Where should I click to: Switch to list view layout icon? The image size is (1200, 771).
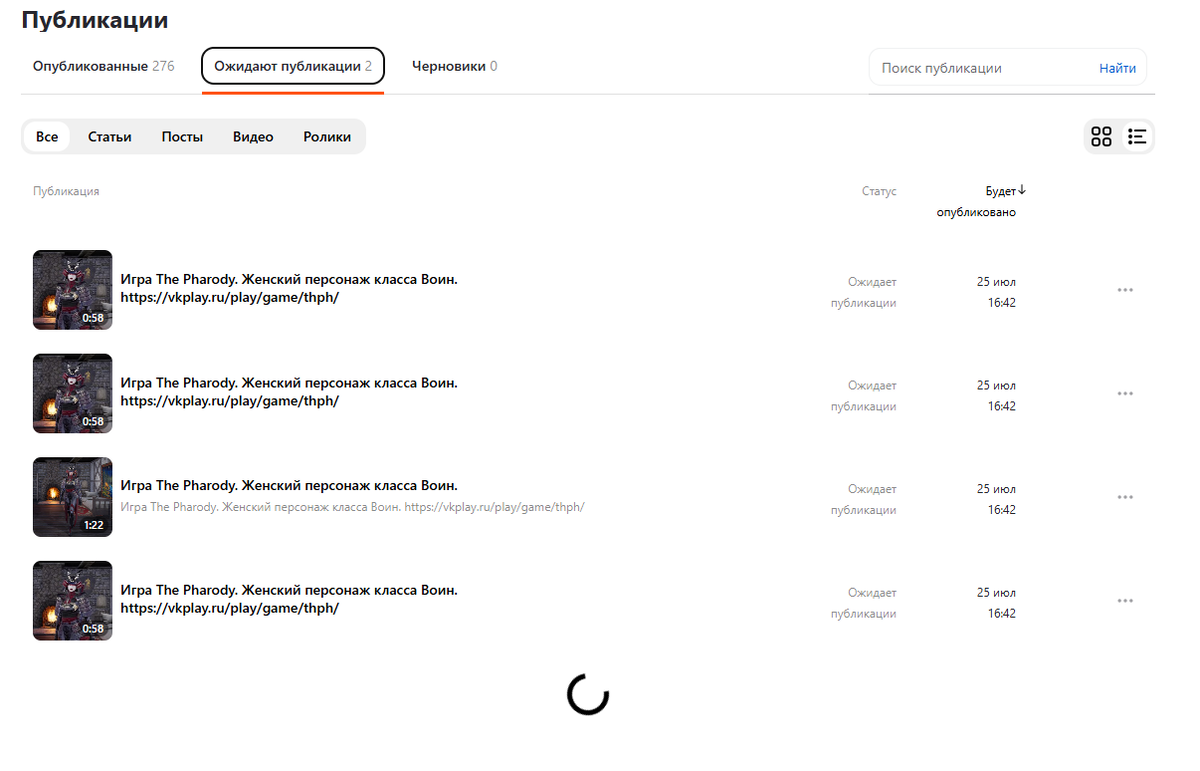(1136, 137)
